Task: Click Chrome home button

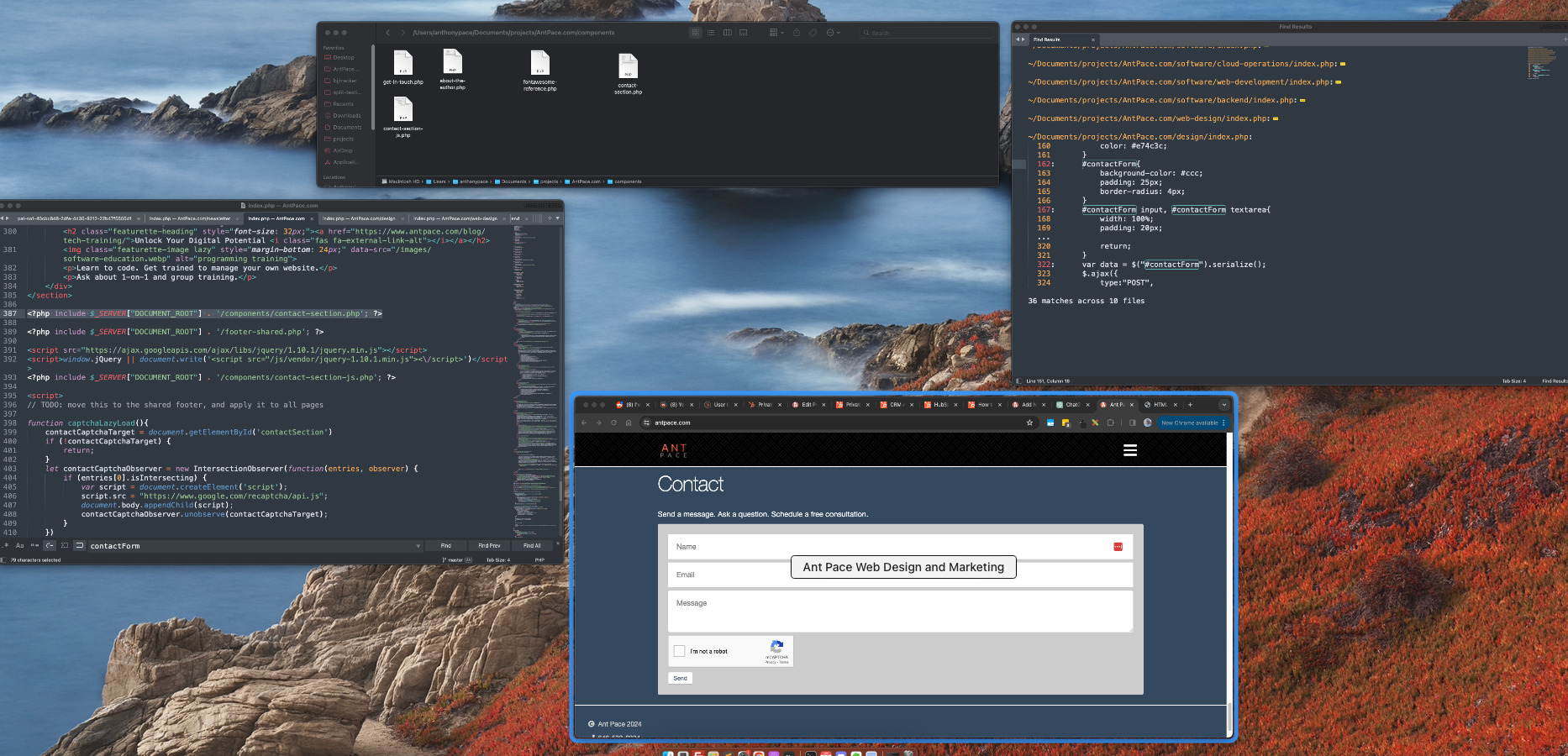Action: tap(629, 423)
